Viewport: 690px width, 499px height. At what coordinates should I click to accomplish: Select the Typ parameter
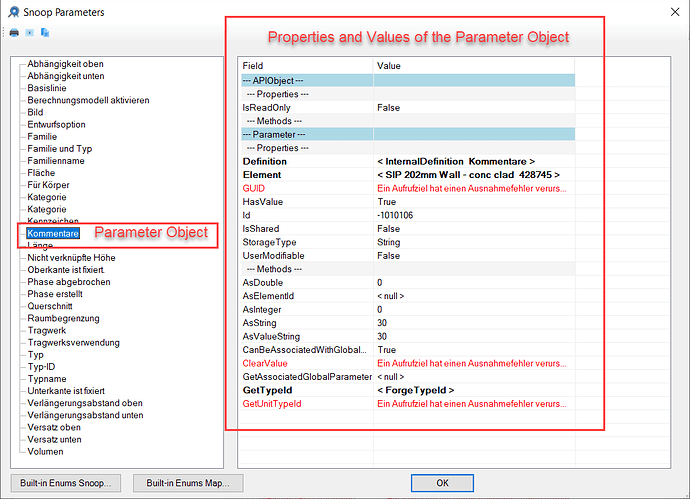tap(36, 355)
